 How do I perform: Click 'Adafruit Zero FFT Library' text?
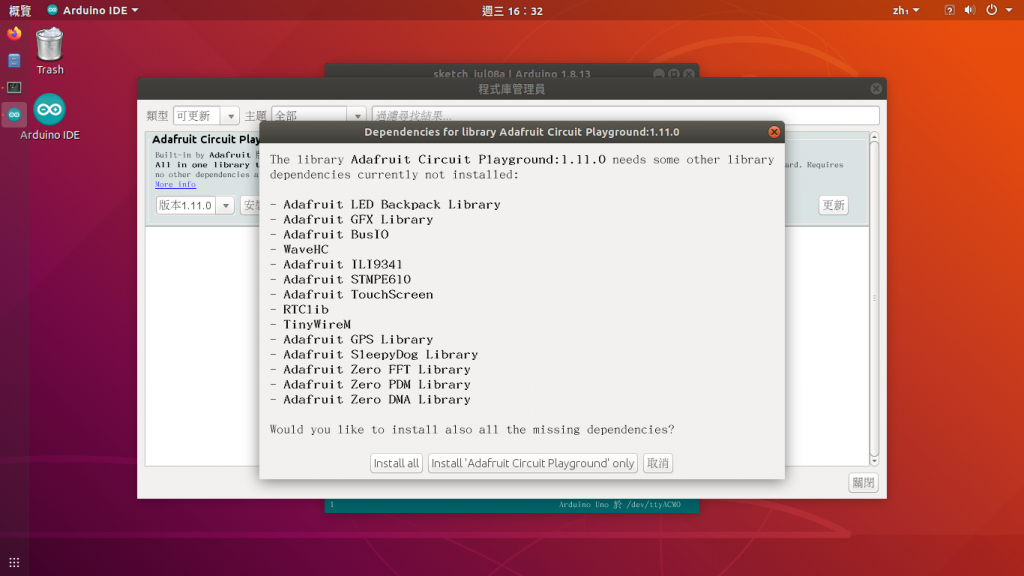(377, 370)
